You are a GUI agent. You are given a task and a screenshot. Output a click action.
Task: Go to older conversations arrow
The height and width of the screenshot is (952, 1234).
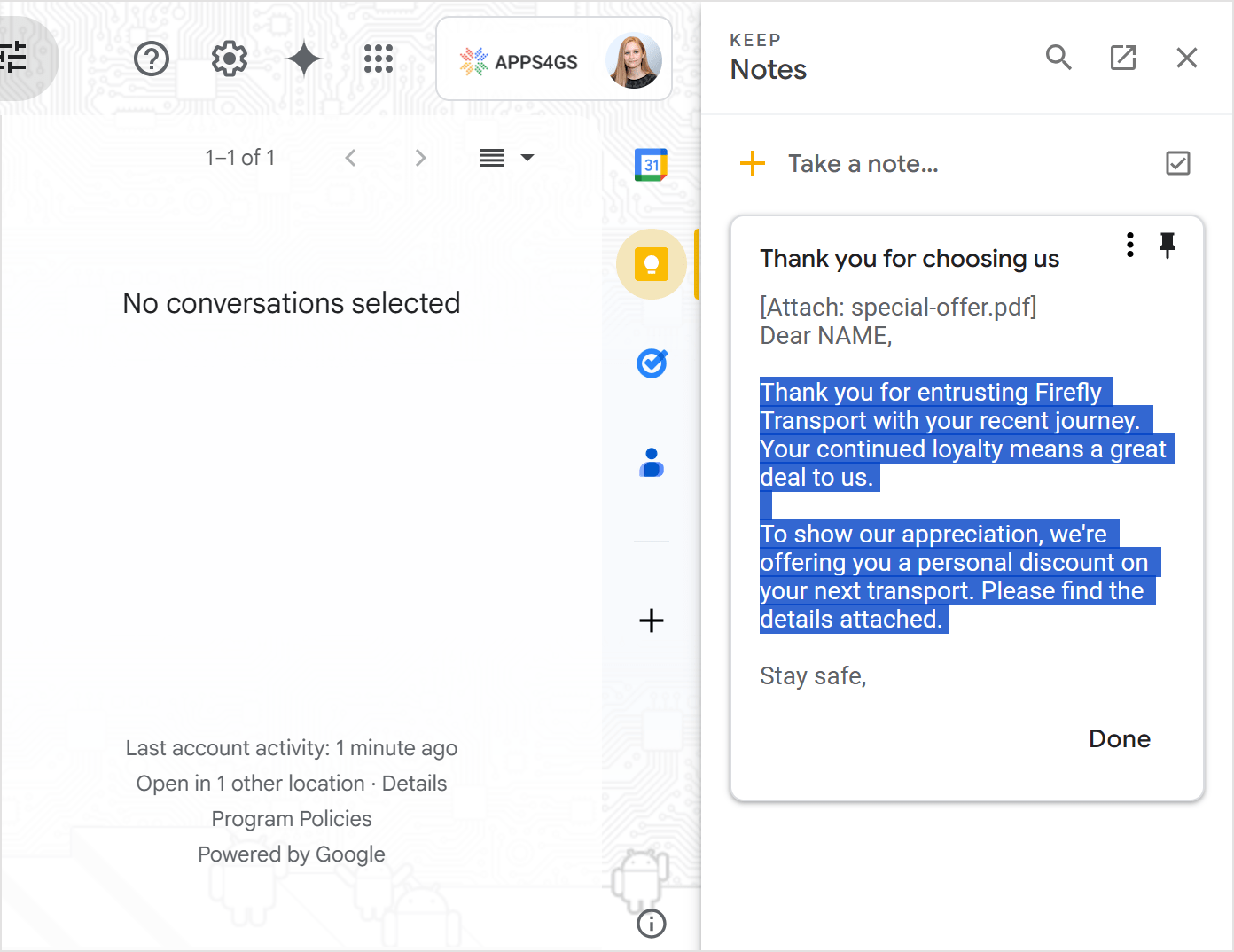coord(420,158)
